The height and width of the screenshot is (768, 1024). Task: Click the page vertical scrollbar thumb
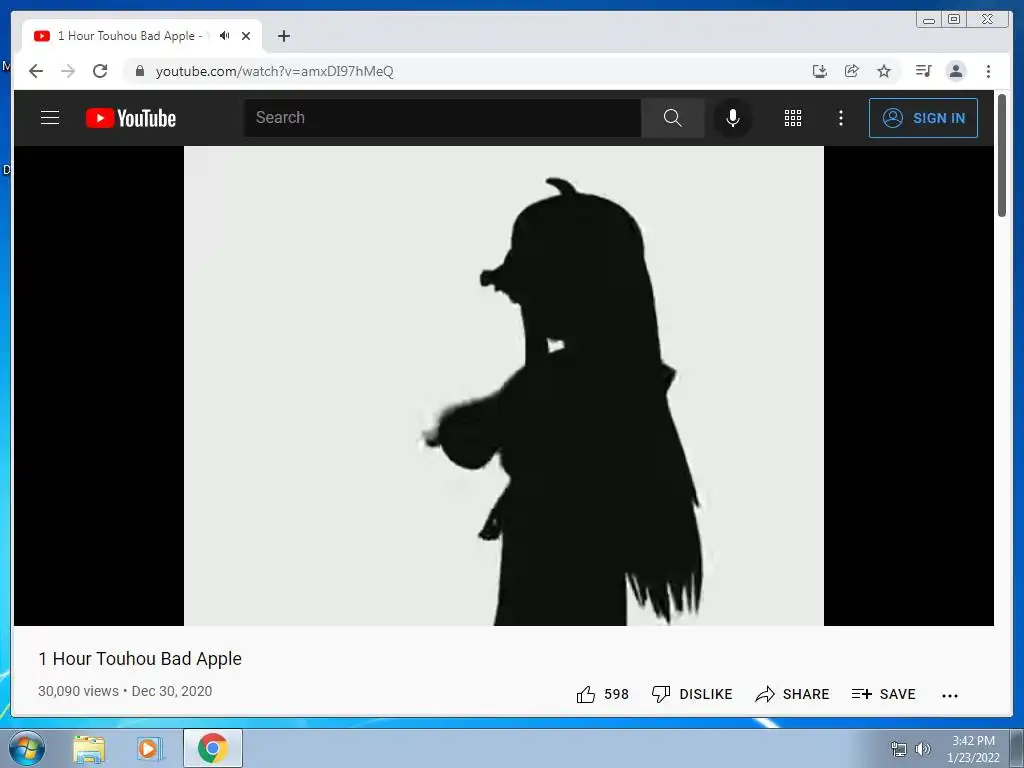pyautogui.click(x=1002, y=155)
